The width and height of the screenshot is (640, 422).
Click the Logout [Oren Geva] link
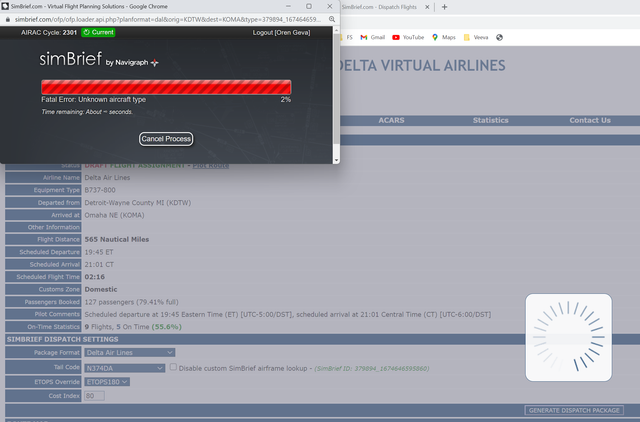(281, 33)
